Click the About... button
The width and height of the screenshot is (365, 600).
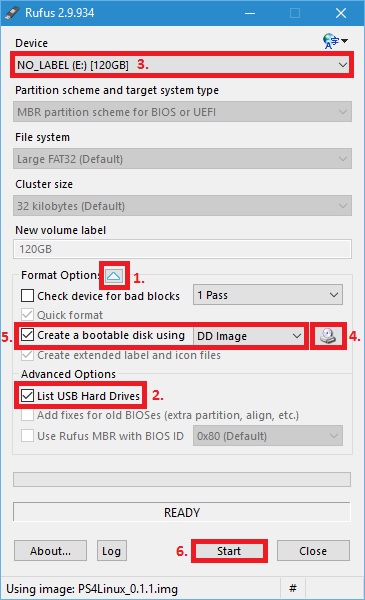(x=51, y=551)
